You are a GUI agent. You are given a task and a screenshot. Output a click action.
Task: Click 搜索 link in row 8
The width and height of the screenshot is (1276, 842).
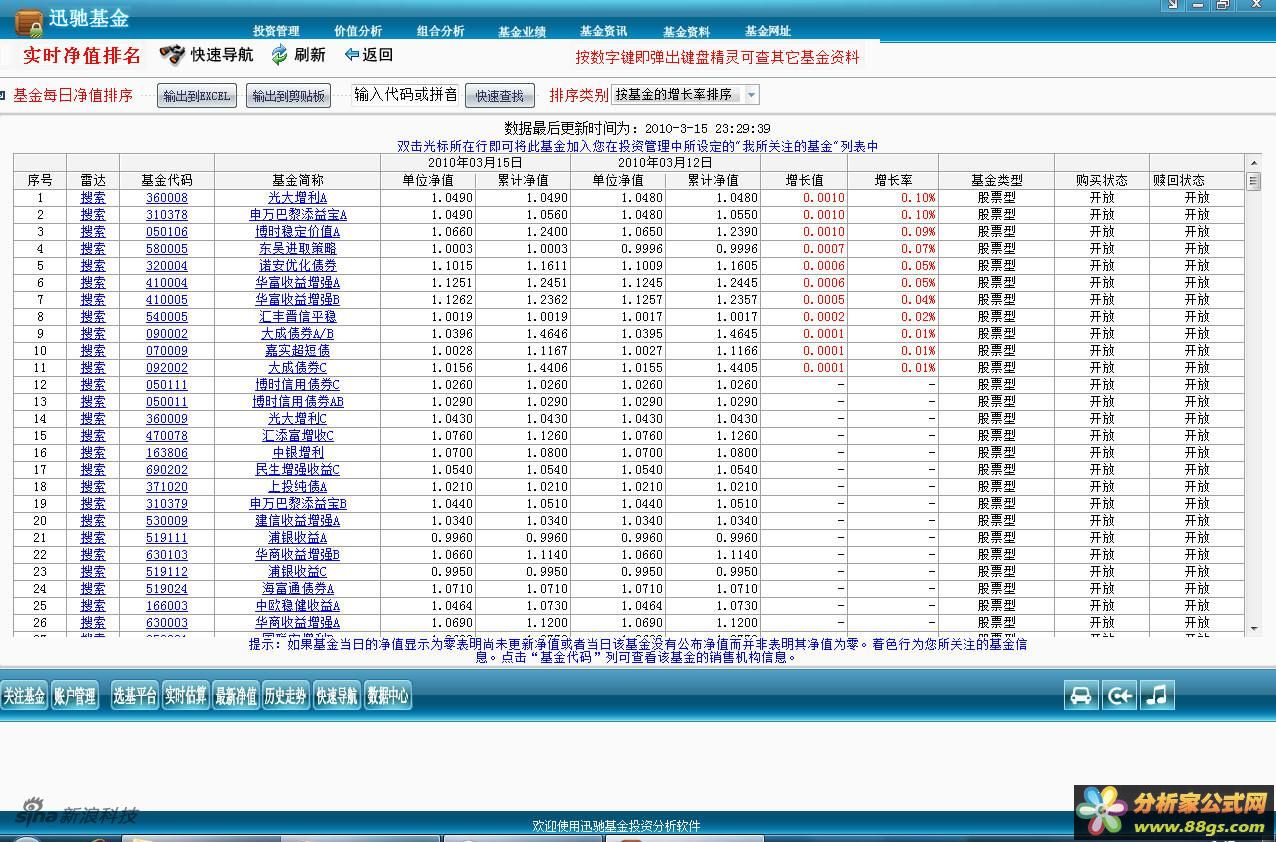[93, 317]
